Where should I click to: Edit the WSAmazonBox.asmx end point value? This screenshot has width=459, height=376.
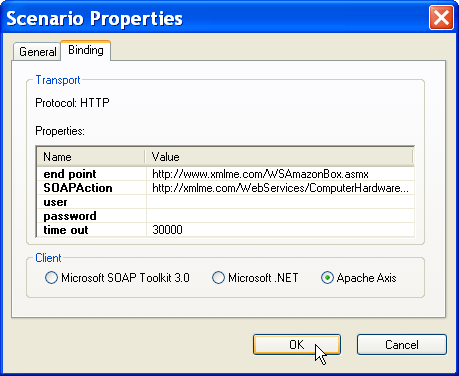click(x=280, y=174)
